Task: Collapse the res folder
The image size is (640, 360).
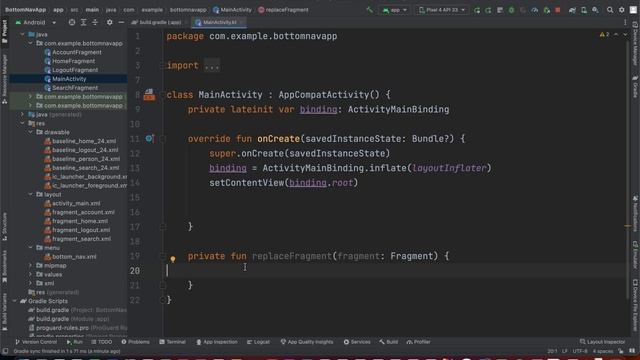Action: coord(22,123)
